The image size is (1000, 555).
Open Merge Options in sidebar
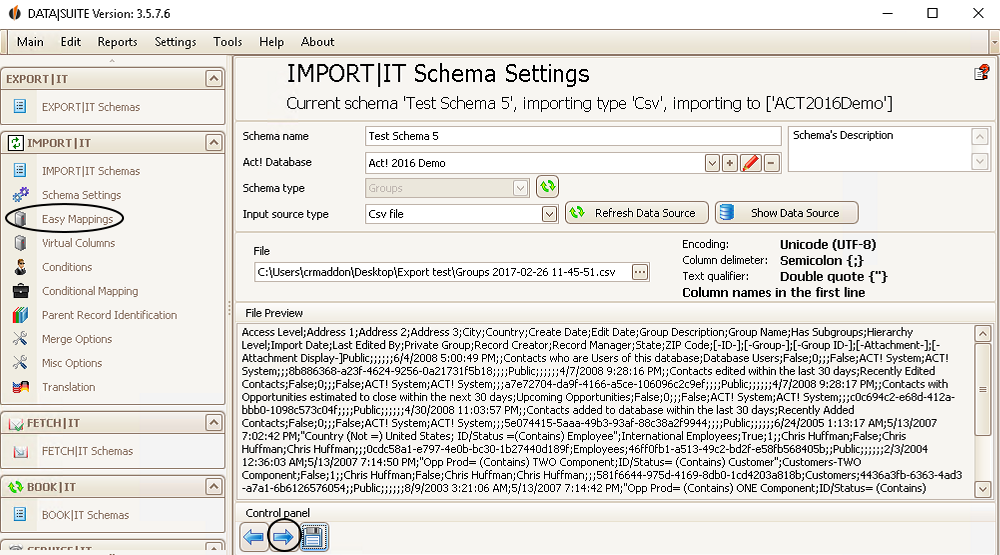tap(77, 339)
